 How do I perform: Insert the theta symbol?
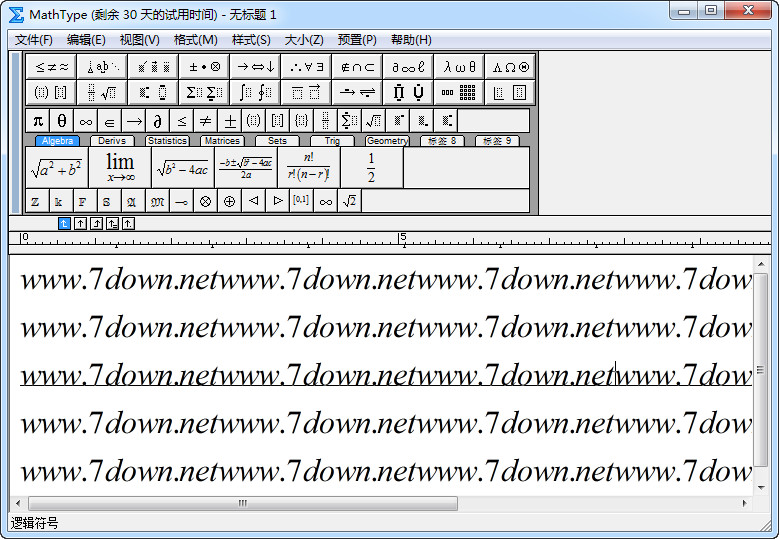(x=62, y=121)
